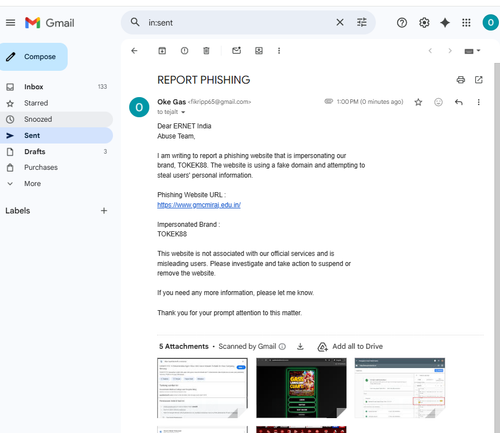Go to the older conversation arrow
The width and height of the screenshot is (500, 433).
(450, 51)
